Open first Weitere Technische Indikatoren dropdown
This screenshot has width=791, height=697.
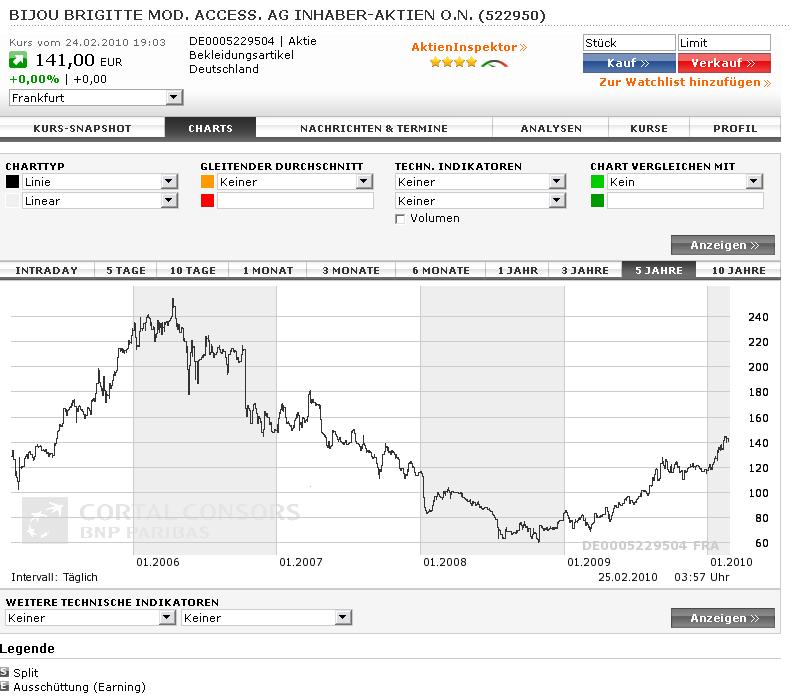pos(90,617)
